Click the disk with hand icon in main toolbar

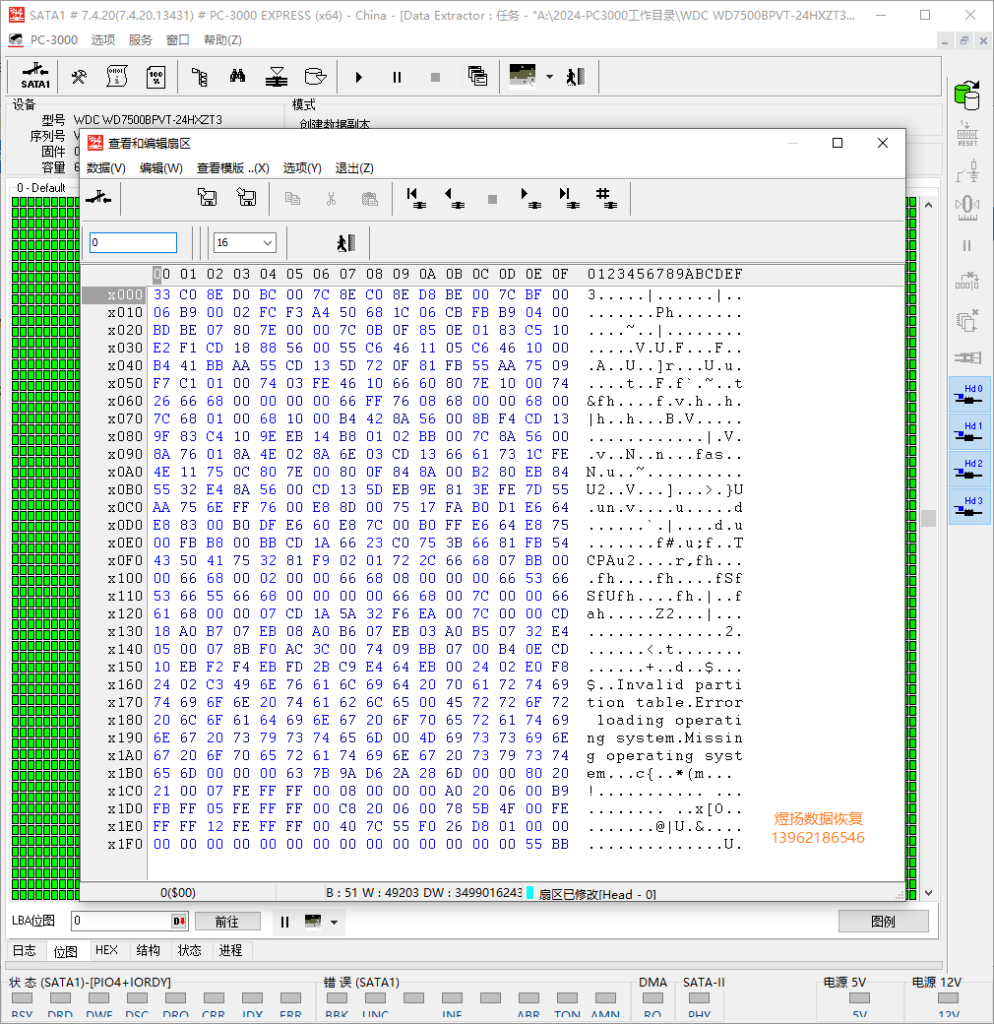pyautogui.click(x=315, y=77)
